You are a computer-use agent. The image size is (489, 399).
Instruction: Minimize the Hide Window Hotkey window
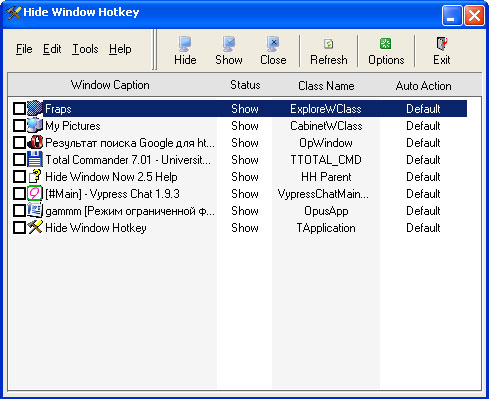click(452, 15)
